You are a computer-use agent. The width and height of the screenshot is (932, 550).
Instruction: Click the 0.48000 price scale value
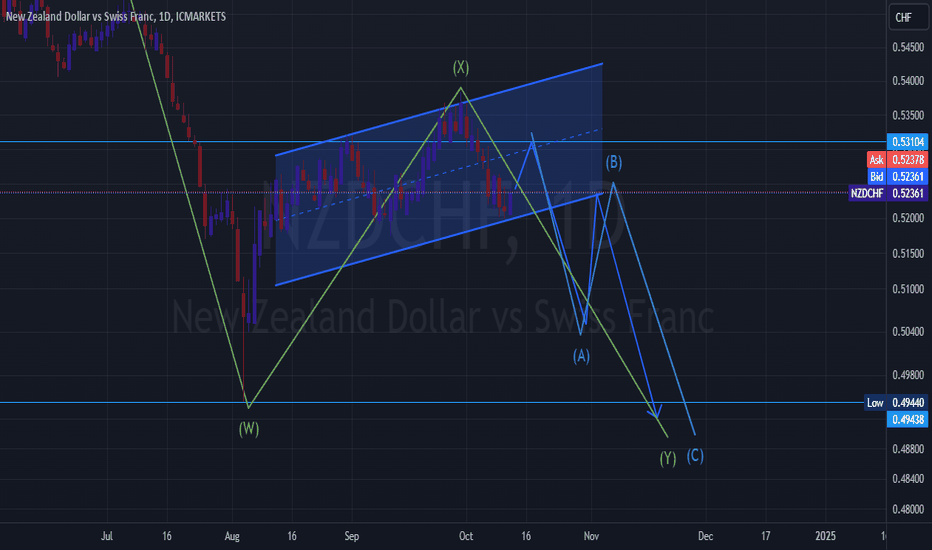click(908, 510)
